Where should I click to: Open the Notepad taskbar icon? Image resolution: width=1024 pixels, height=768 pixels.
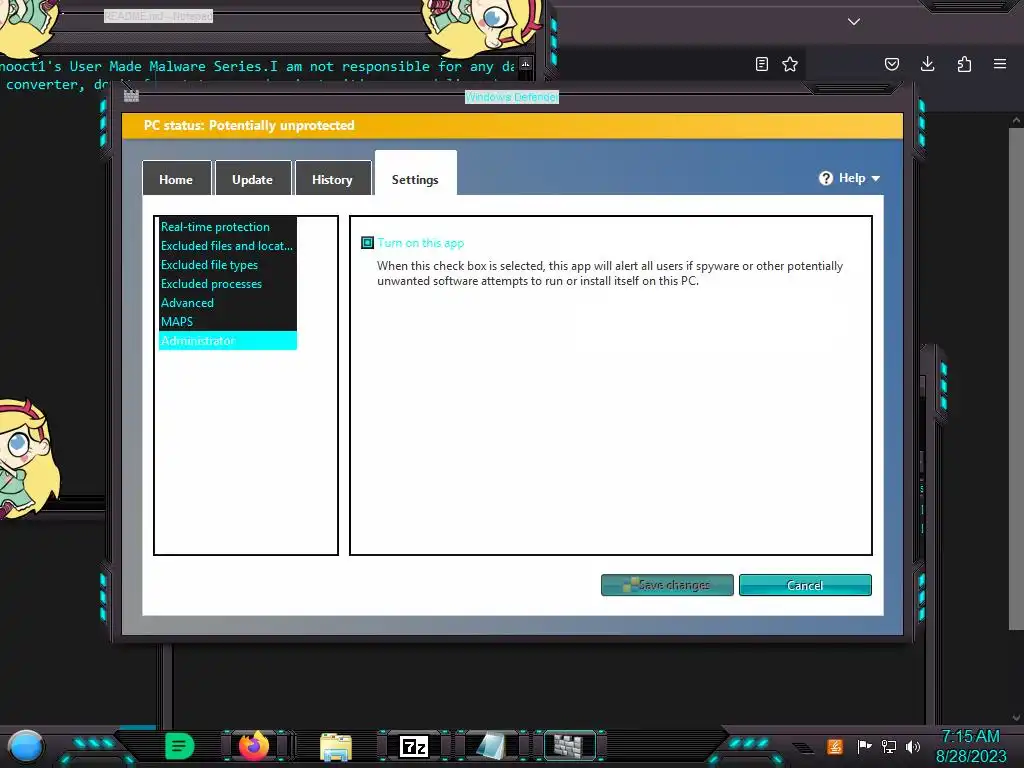[491, 746]
